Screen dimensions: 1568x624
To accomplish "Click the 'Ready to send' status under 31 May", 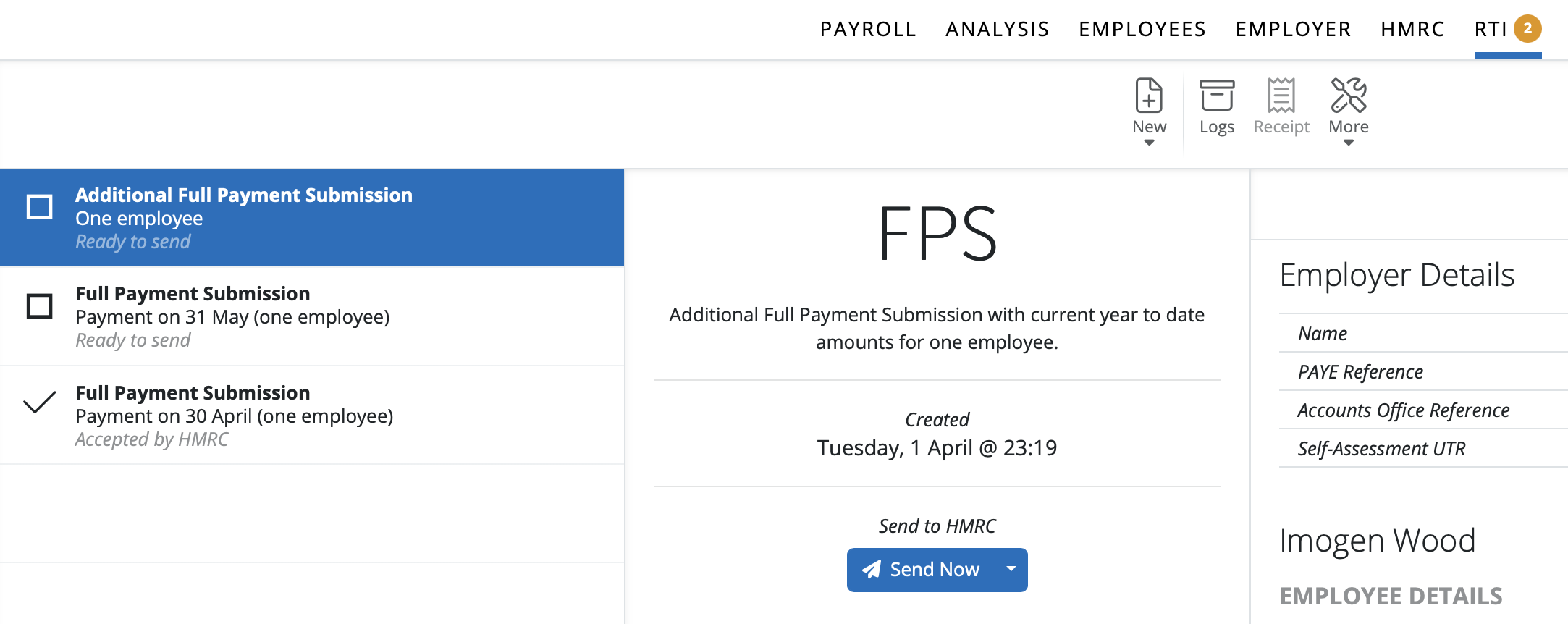I will tap(133, 340).
